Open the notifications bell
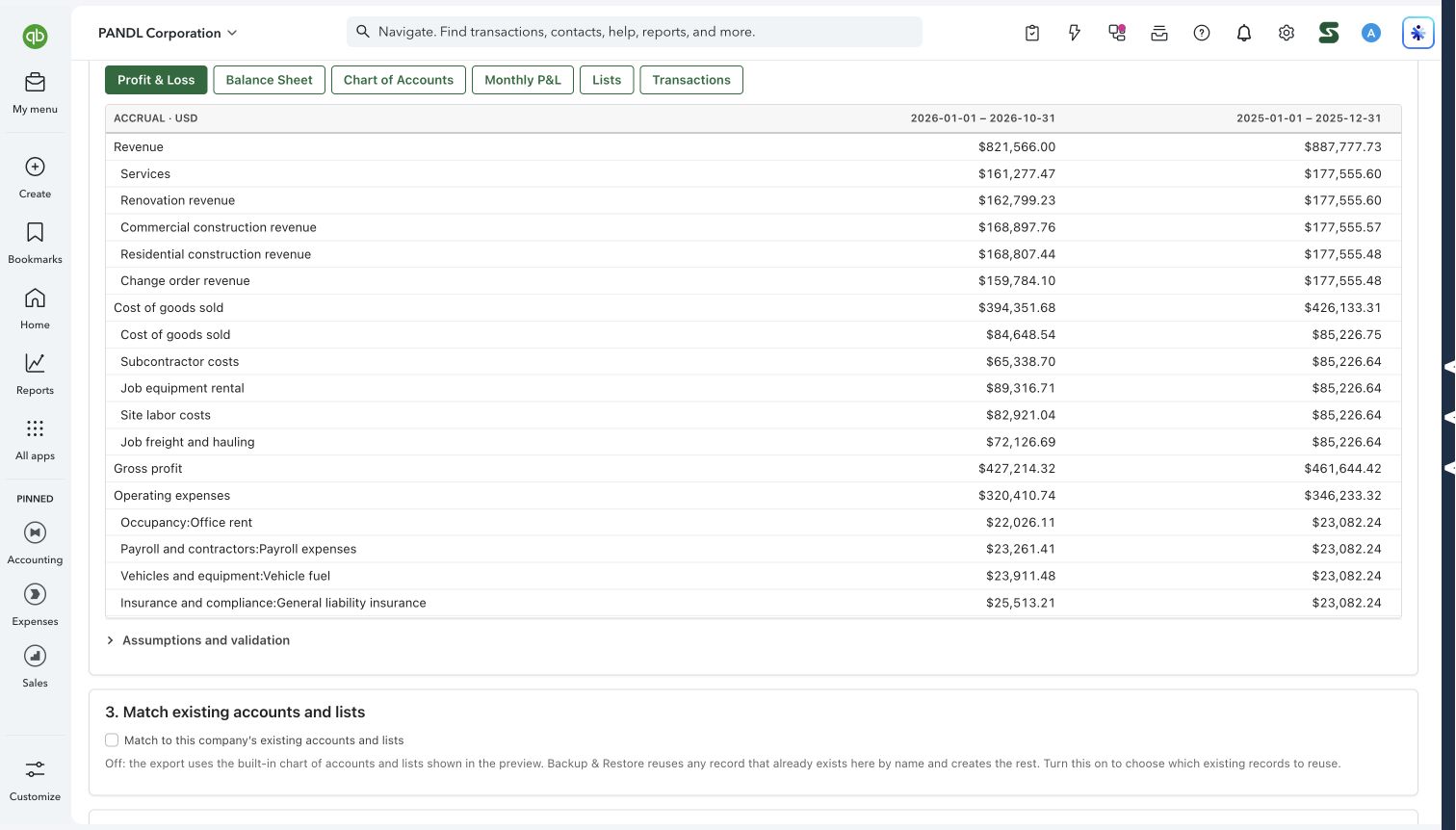 pyautogui.click(x=1244, y=33)
